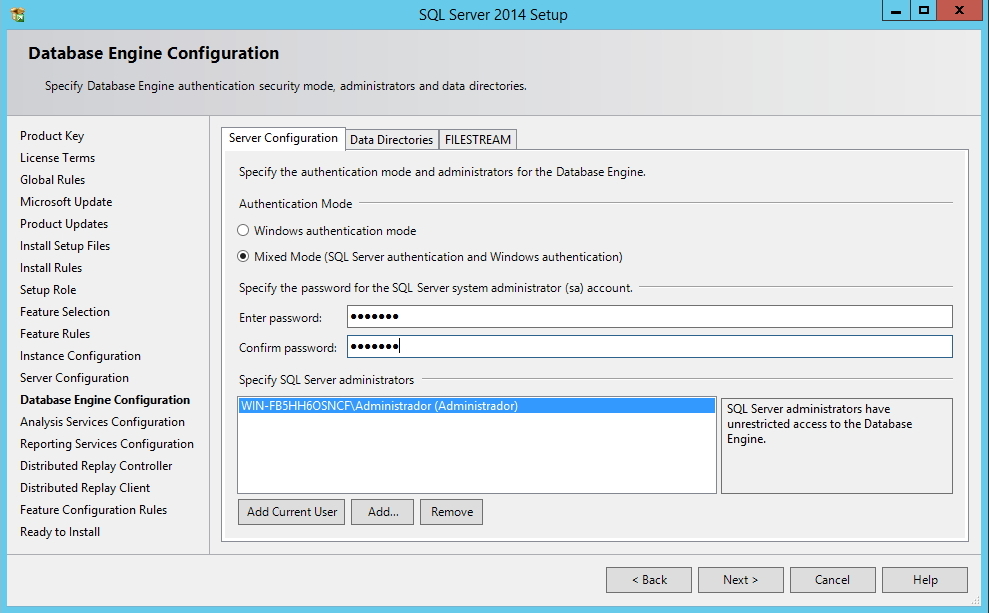Click Install Rules step in sidebar
989x613 pixels.
coord(51,268)
